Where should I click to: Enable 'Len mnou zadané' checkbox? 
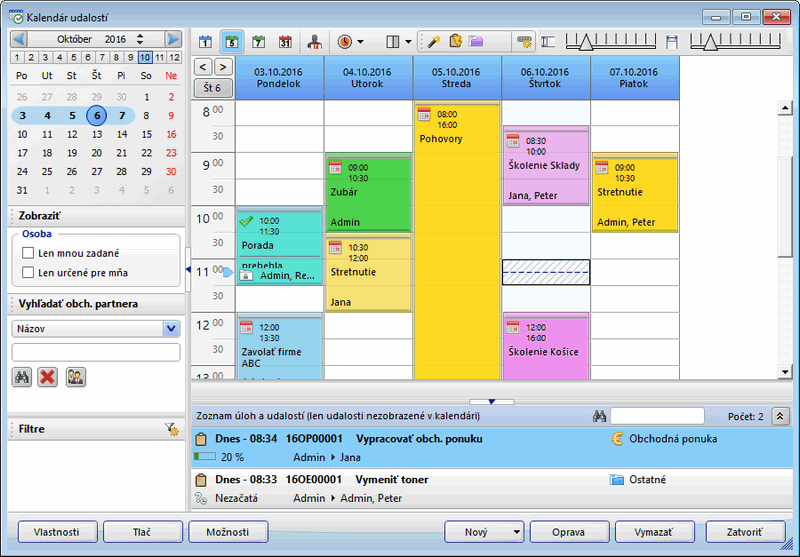28,253
